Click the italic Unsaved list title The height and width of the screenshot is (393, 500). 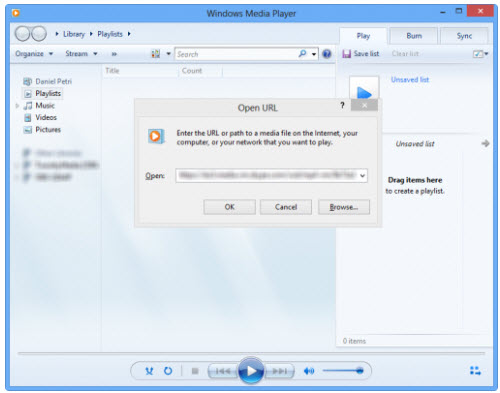(415, 144)
